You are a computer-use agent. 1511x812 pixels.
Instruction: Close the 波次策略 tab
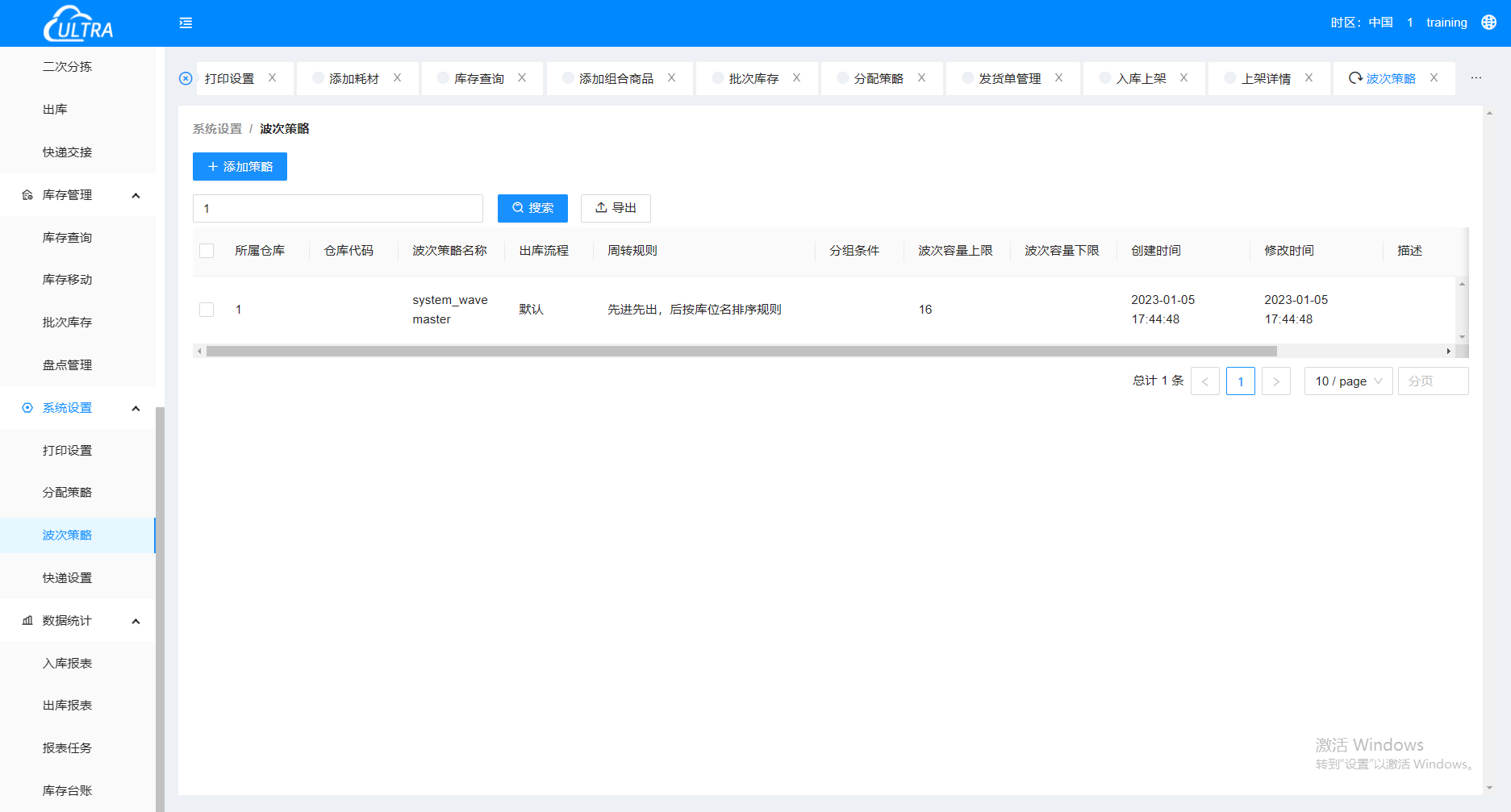[1434, 78]
